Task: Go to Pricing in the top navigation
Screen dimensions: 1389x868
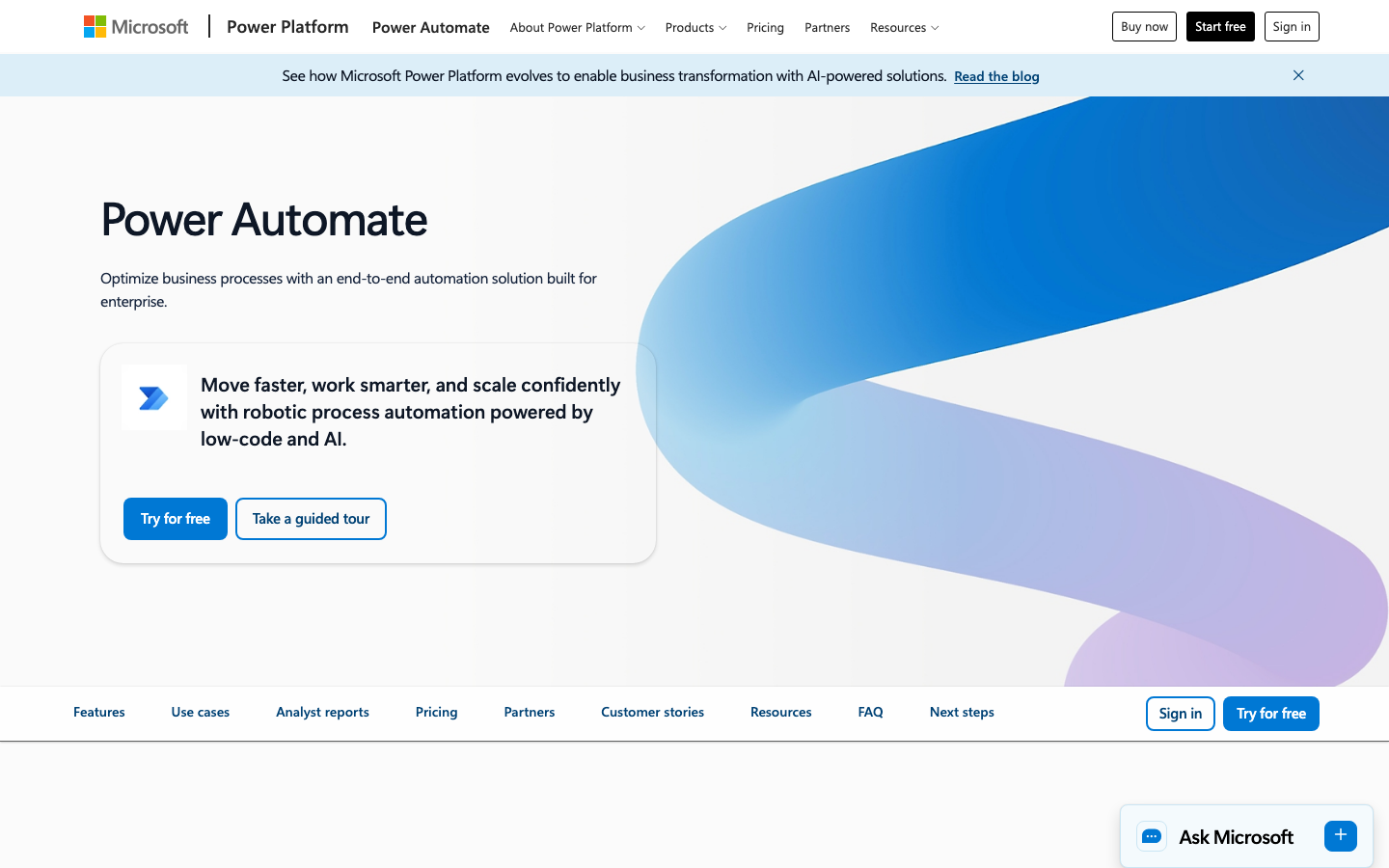Action: pyautogui.click(x=765, y=27)
